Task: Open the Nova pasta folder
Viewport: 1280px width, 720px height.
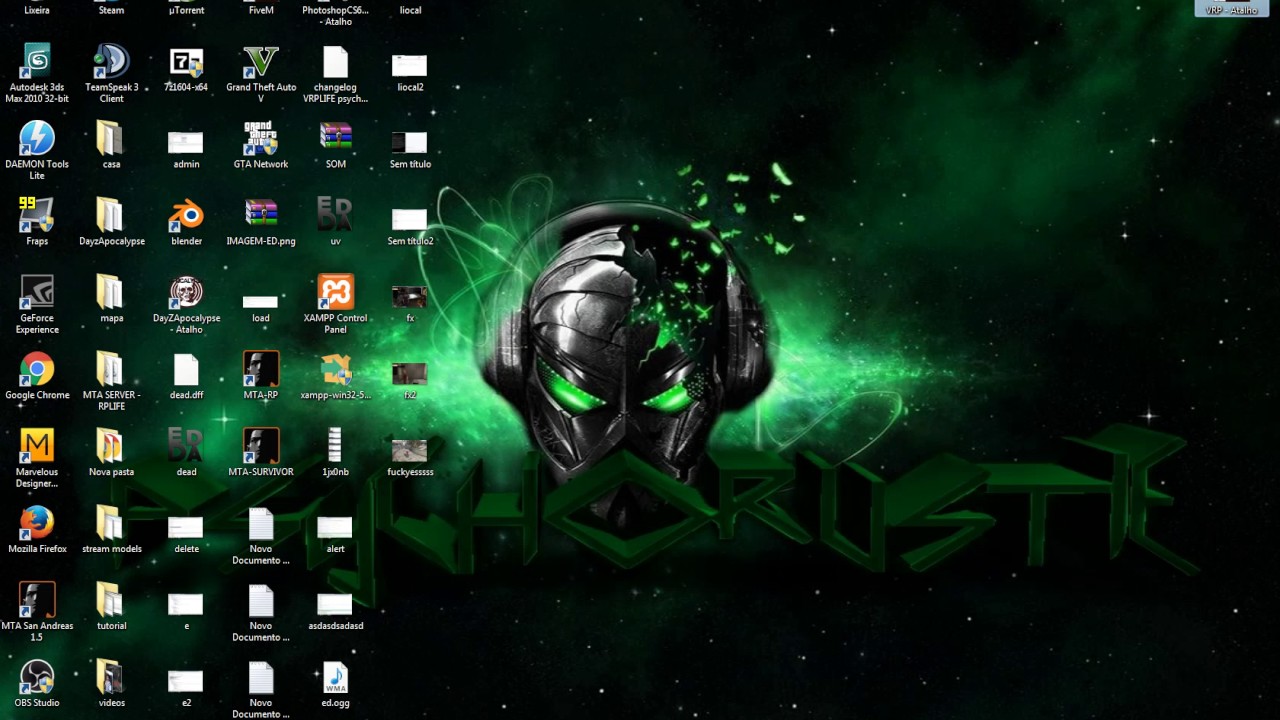Action: (109, 447)
